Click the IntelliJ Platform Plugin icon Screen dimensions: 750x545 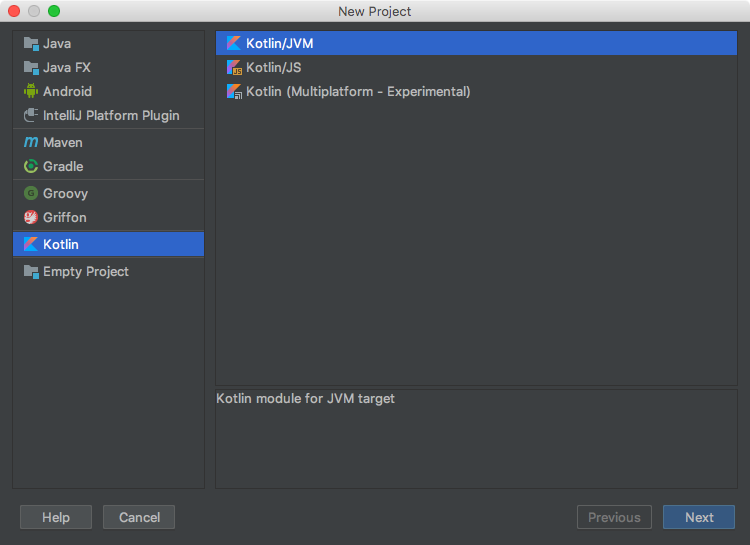tap(31, 115)
